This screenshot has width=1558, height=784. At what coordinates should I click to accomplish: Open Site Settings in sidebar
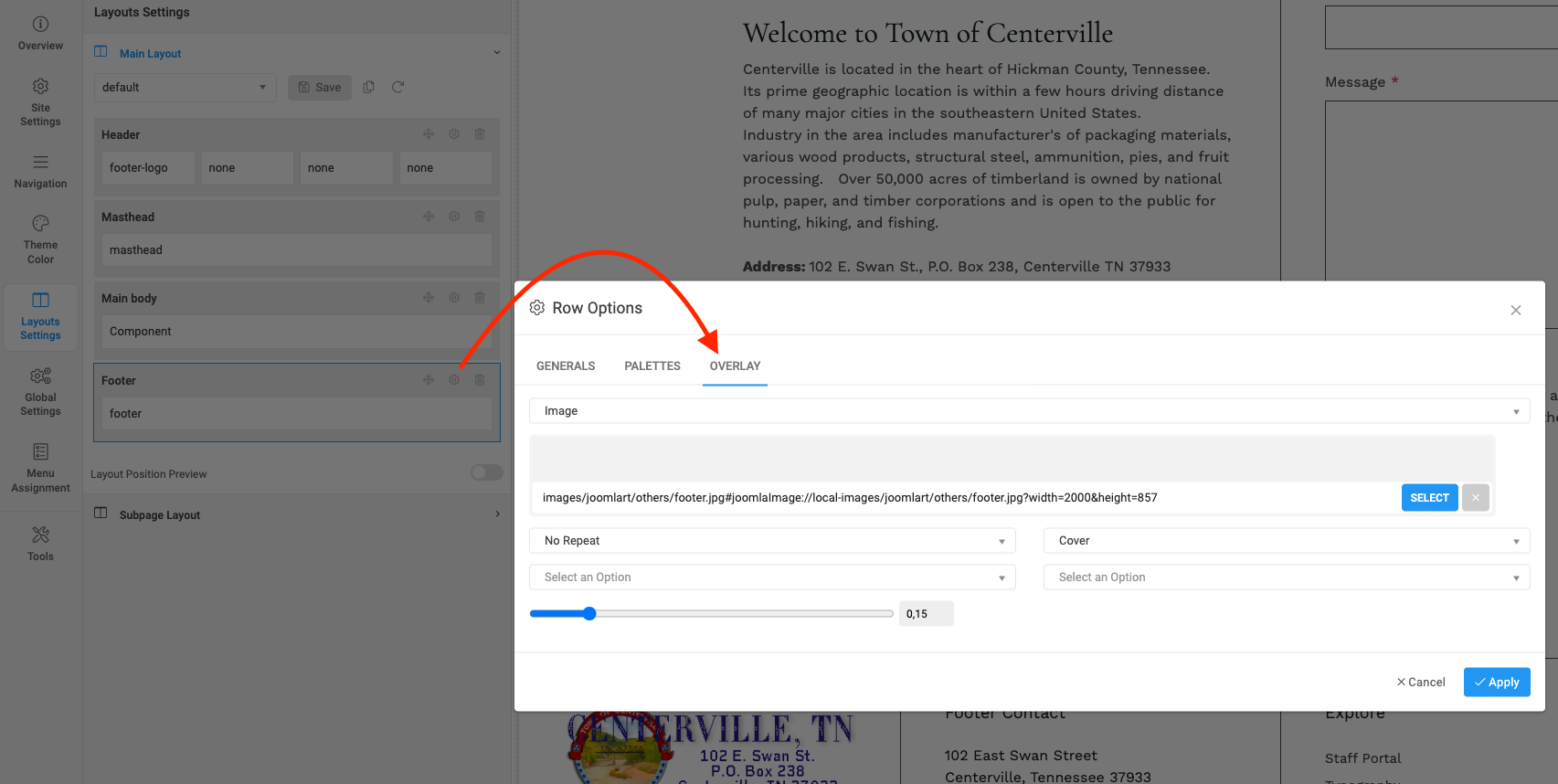click(x=40, y=101)
